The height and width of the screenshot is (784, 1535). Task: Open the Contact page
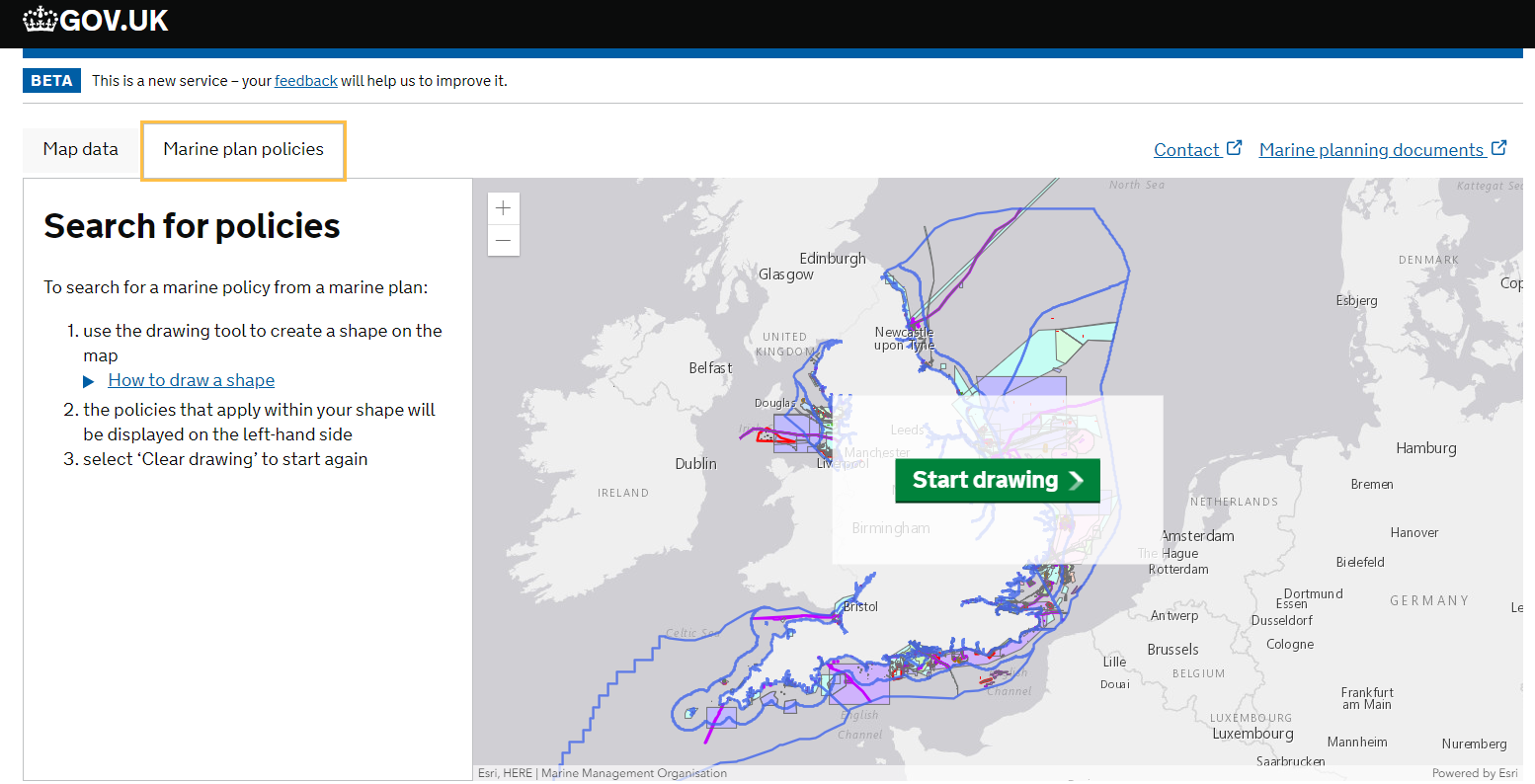pos(1186,149)
